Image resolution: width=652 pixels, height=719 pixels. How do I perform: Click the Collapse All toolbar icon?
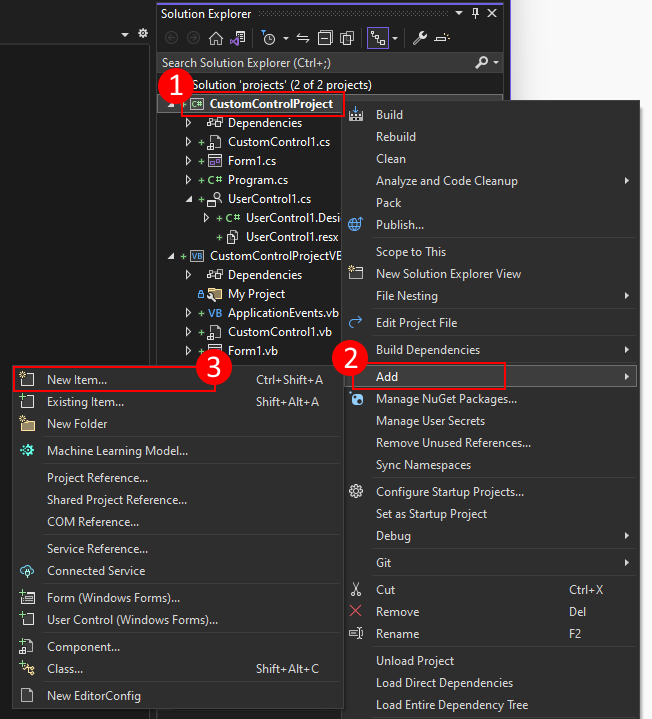325,39
